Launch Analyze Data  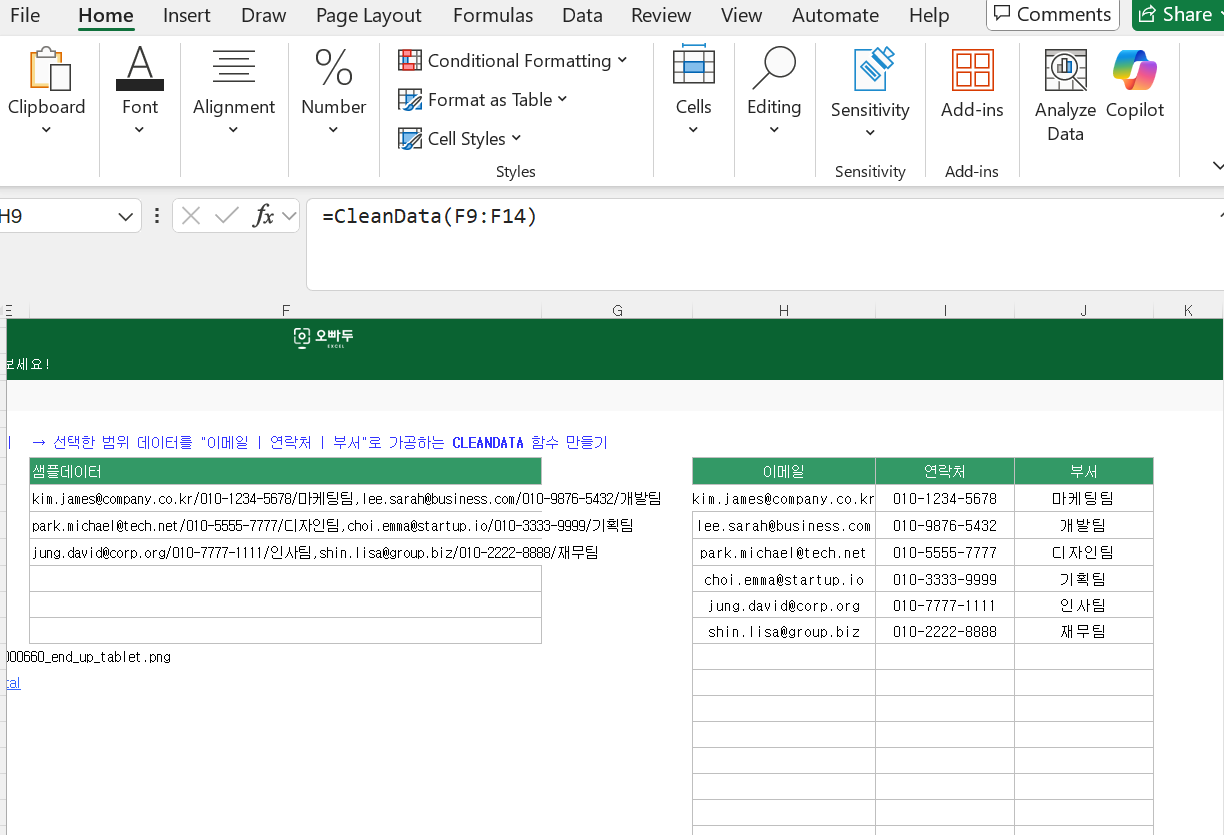click(x=1065, y=72)
